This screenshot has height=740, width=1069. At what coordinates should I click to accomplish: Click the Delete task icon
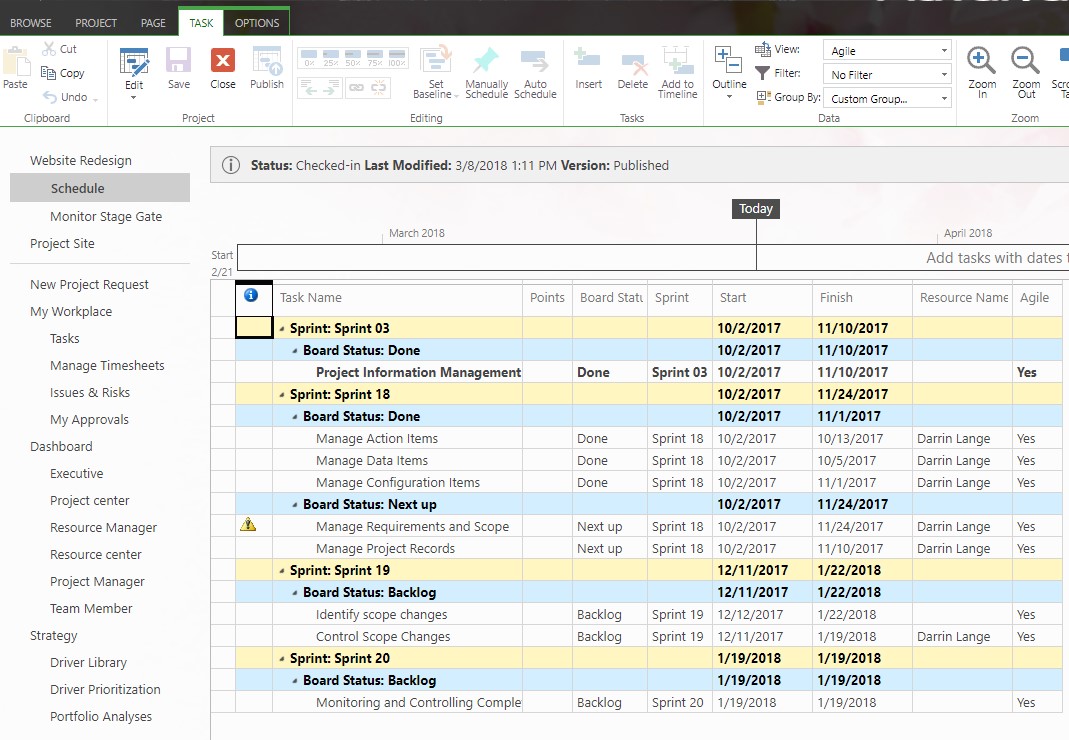click(633, 63)
